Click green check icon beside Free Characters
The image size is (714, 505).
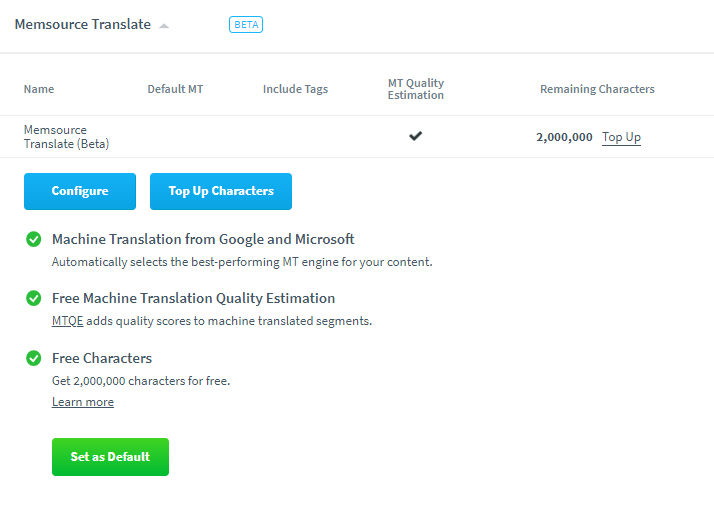[x=34, y=358]
